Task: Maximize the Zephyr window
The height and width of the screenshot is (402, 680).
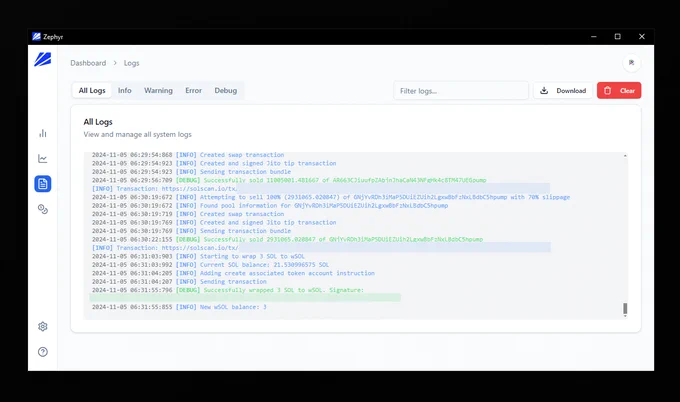Action: click(x=618, y=37)
